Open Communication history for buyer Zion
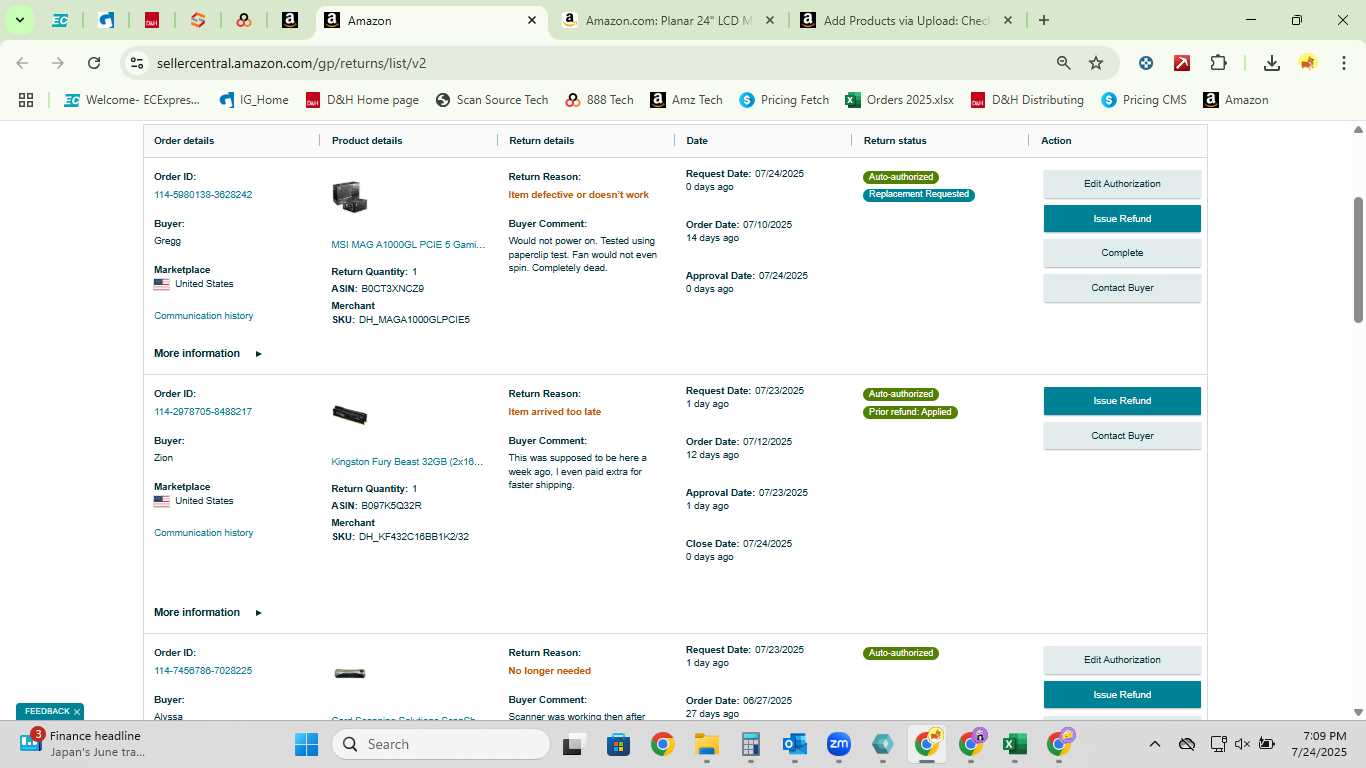 pos(204,533)
